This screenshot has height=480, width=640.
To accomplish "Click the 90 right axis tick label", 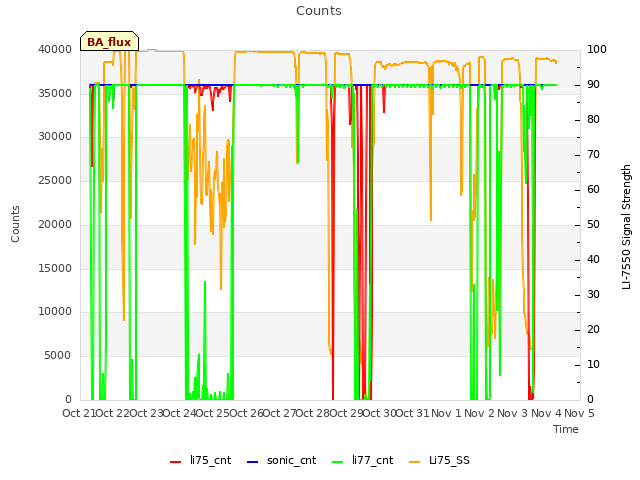I will tap(593, 84).
